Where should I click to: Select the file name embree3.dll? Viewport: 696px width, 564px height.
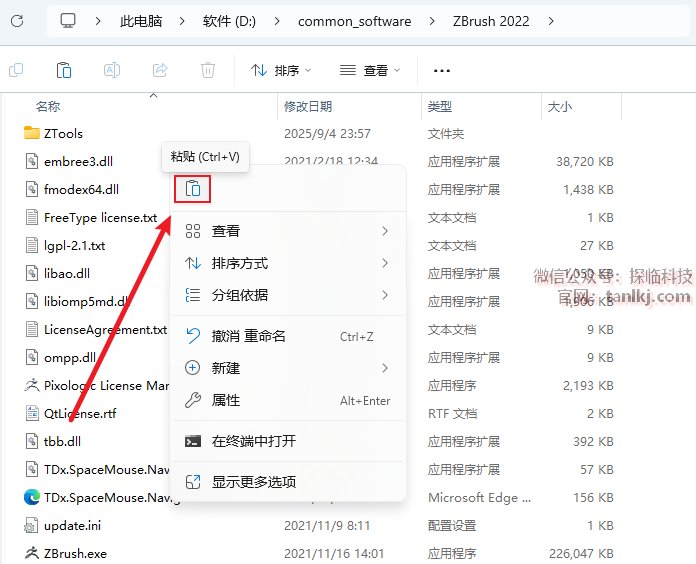(x=79, y=161)
